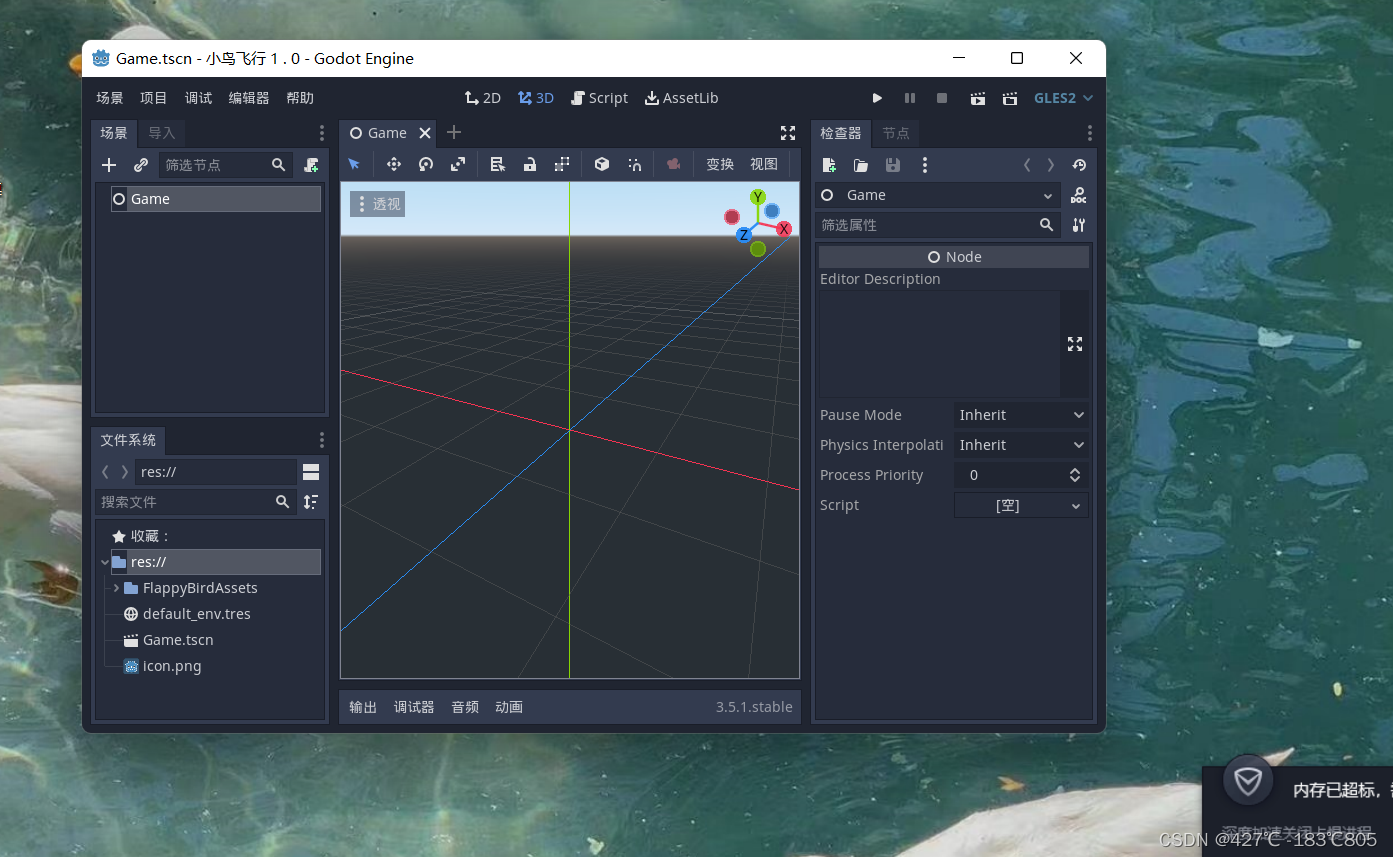The width and height of the screenshot is (1393, 857).
Task: Open the 帮助 help menu
Action: [x=300, y=98]
